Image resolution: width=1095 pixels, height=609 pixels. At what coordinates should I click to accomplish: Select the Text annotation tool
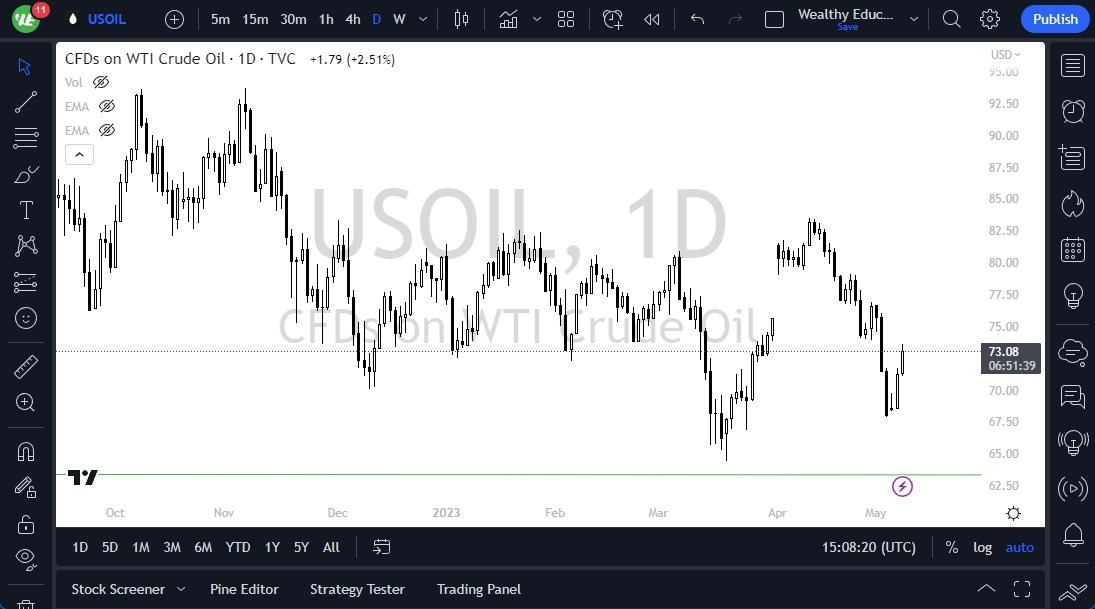pyautogui.click(x=25, y=209)
